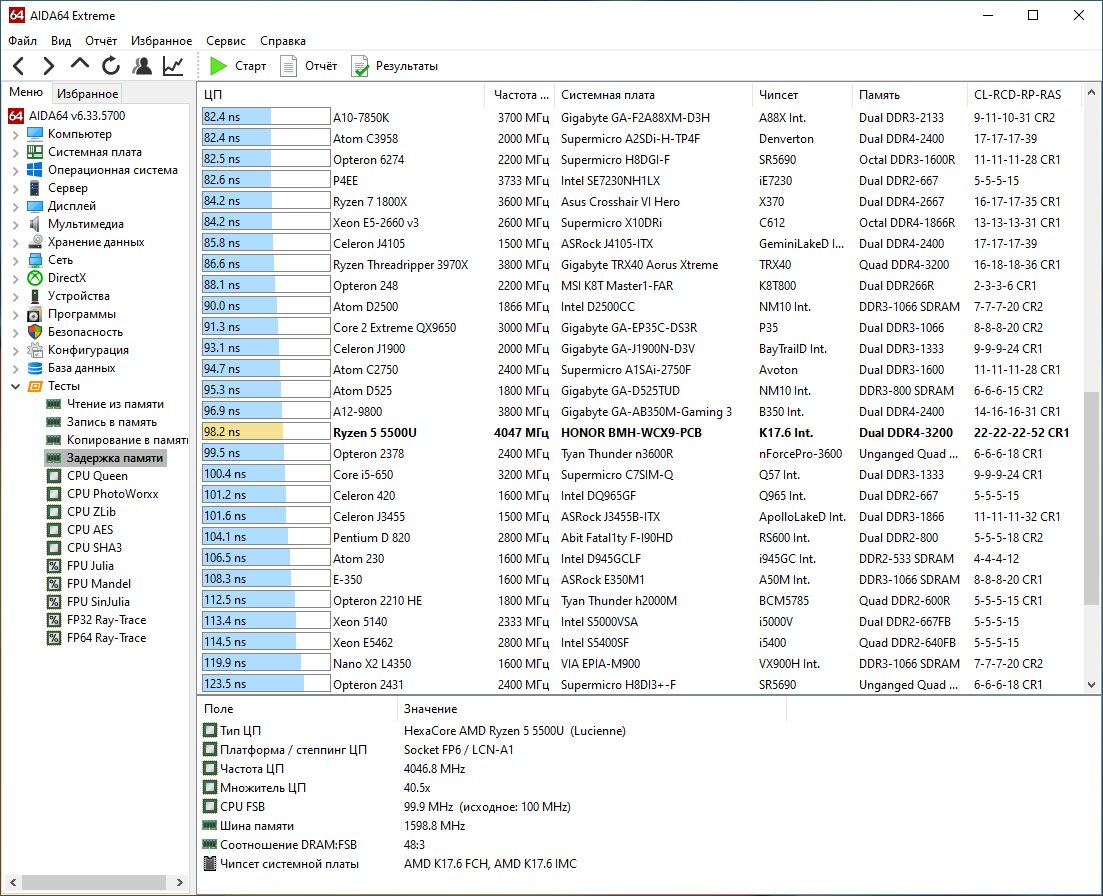Collapse the Тесты tree node
The width and height of the screenshot is (1103, 896).
(15, 386)
